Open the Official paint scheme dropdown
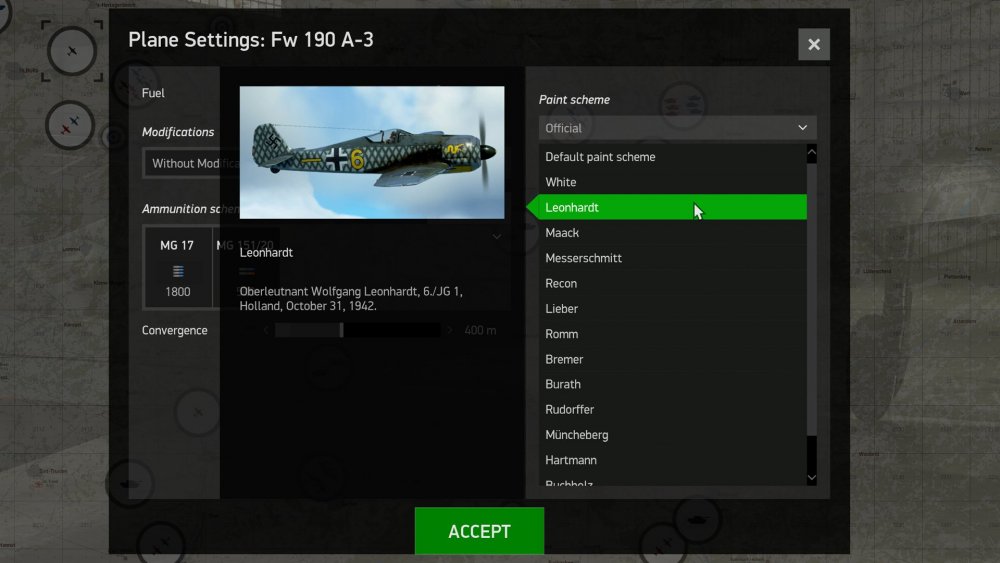 (x=677, y=128)
